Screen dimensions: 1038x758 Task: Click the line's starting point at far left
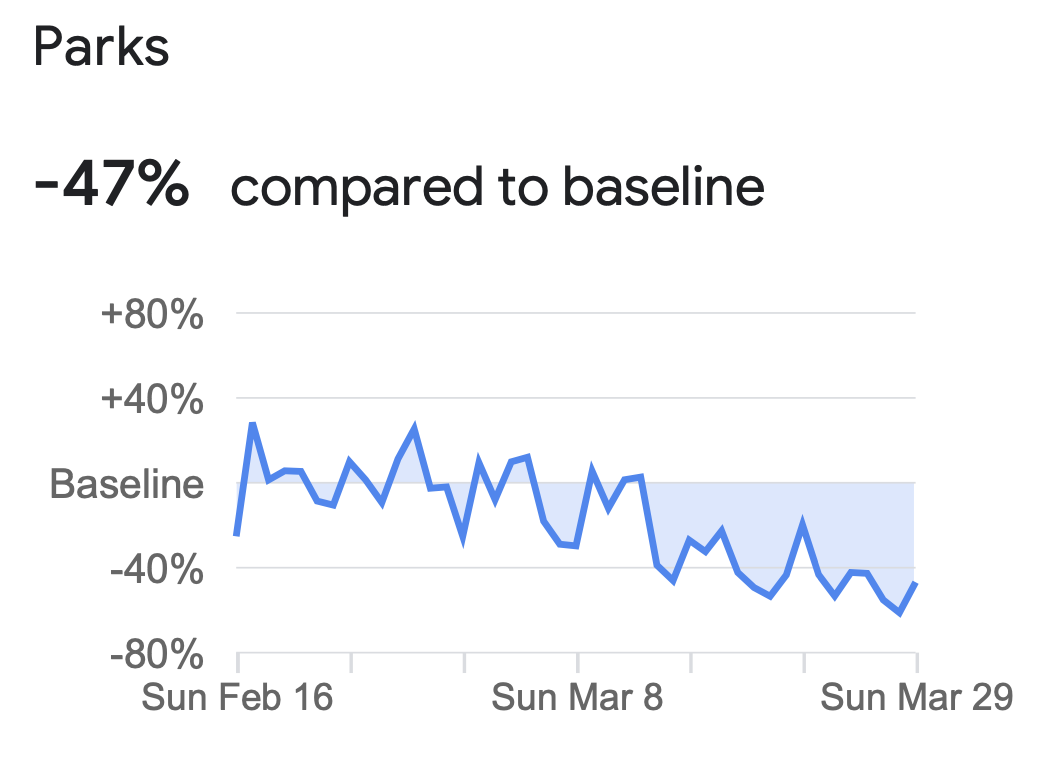(236, 534)
